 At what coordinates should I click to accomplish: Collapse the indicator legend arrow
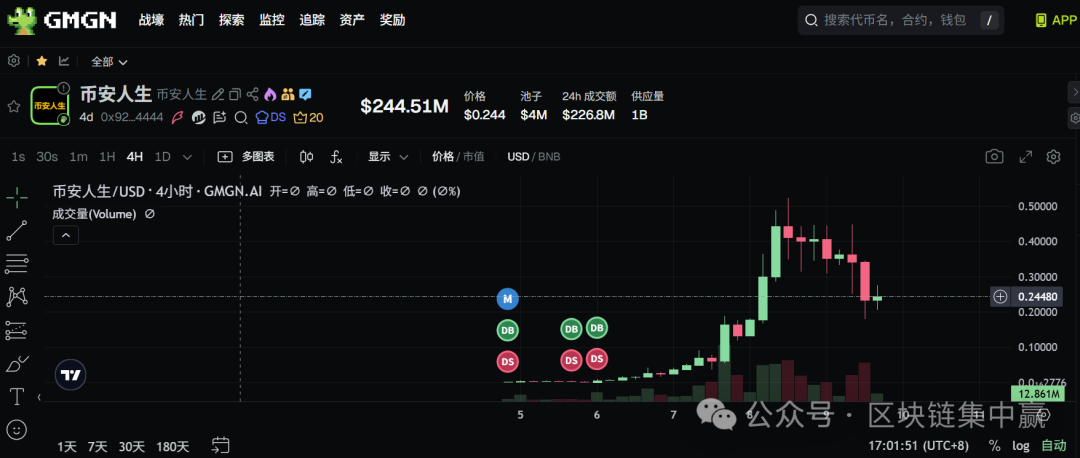click(65, 236)
